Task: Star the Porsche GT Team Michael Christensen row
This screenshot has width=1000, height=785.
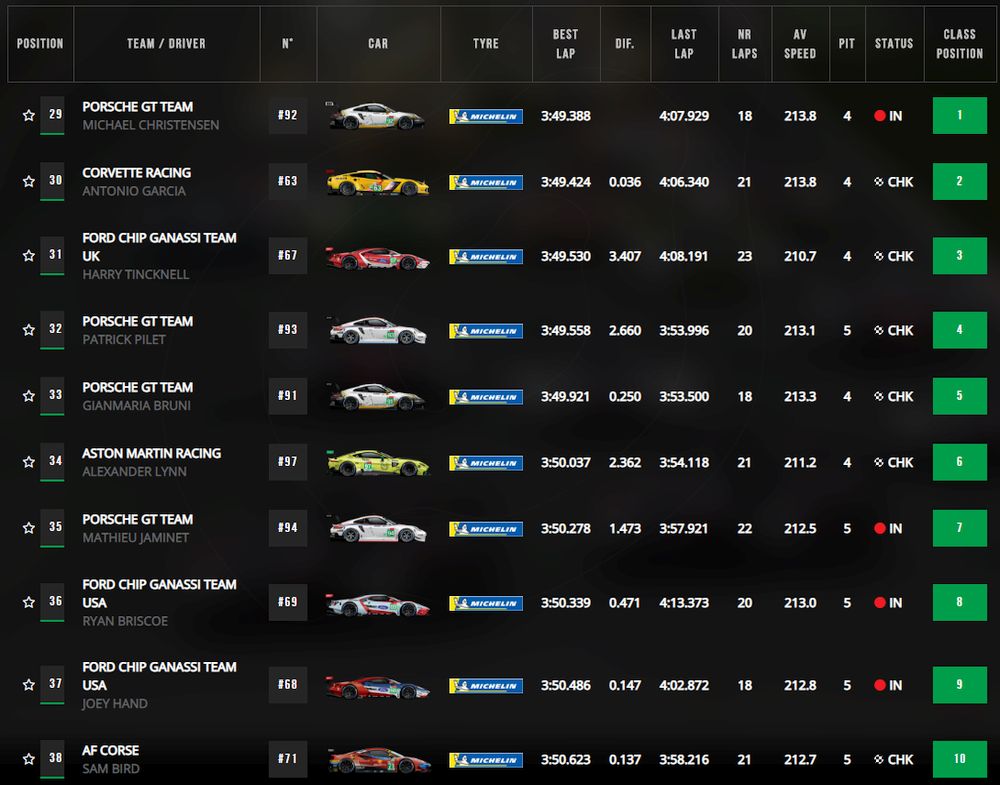Action: point(29,116)
